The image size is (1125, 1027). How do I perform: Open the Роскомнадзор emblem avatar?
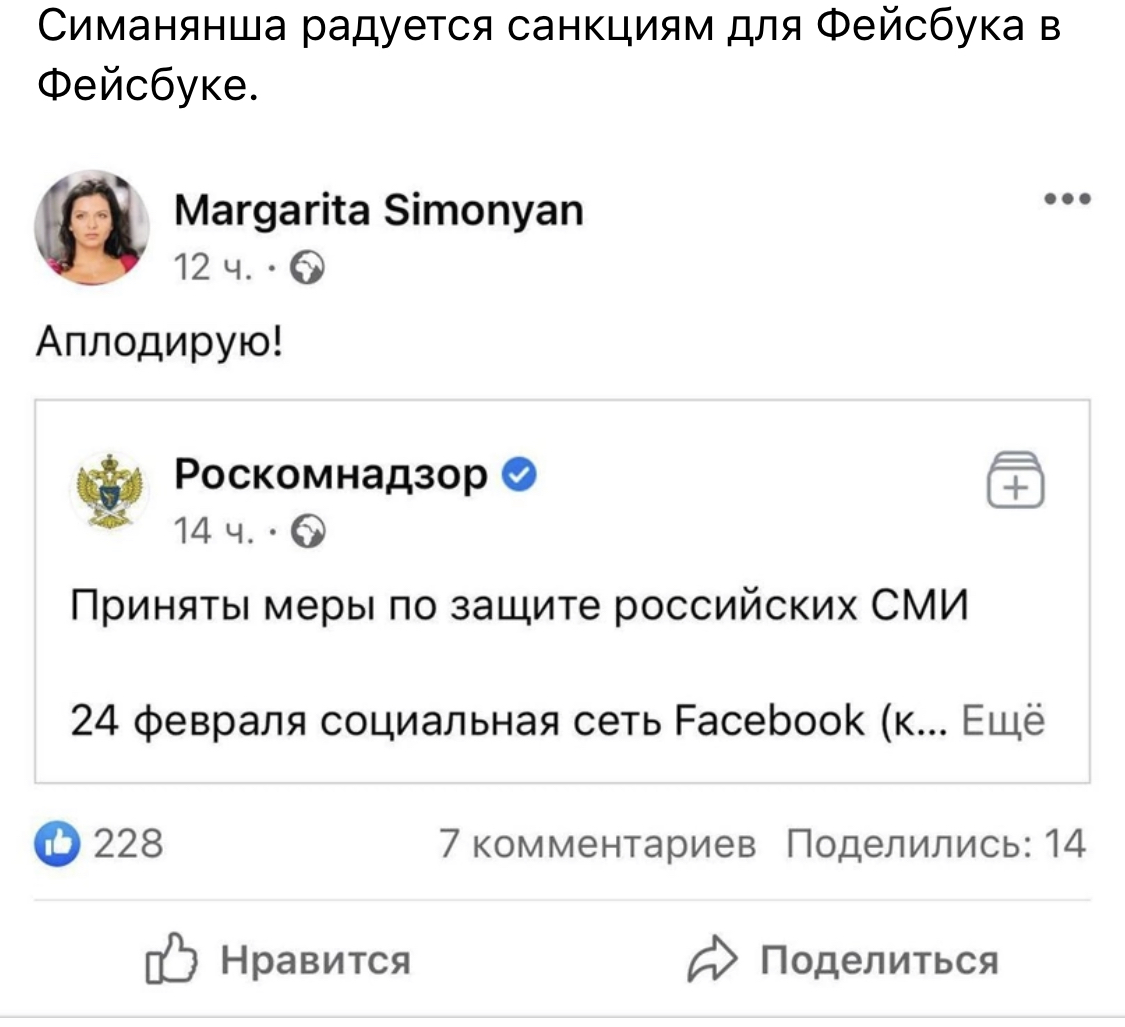click(x=112, y=489)
